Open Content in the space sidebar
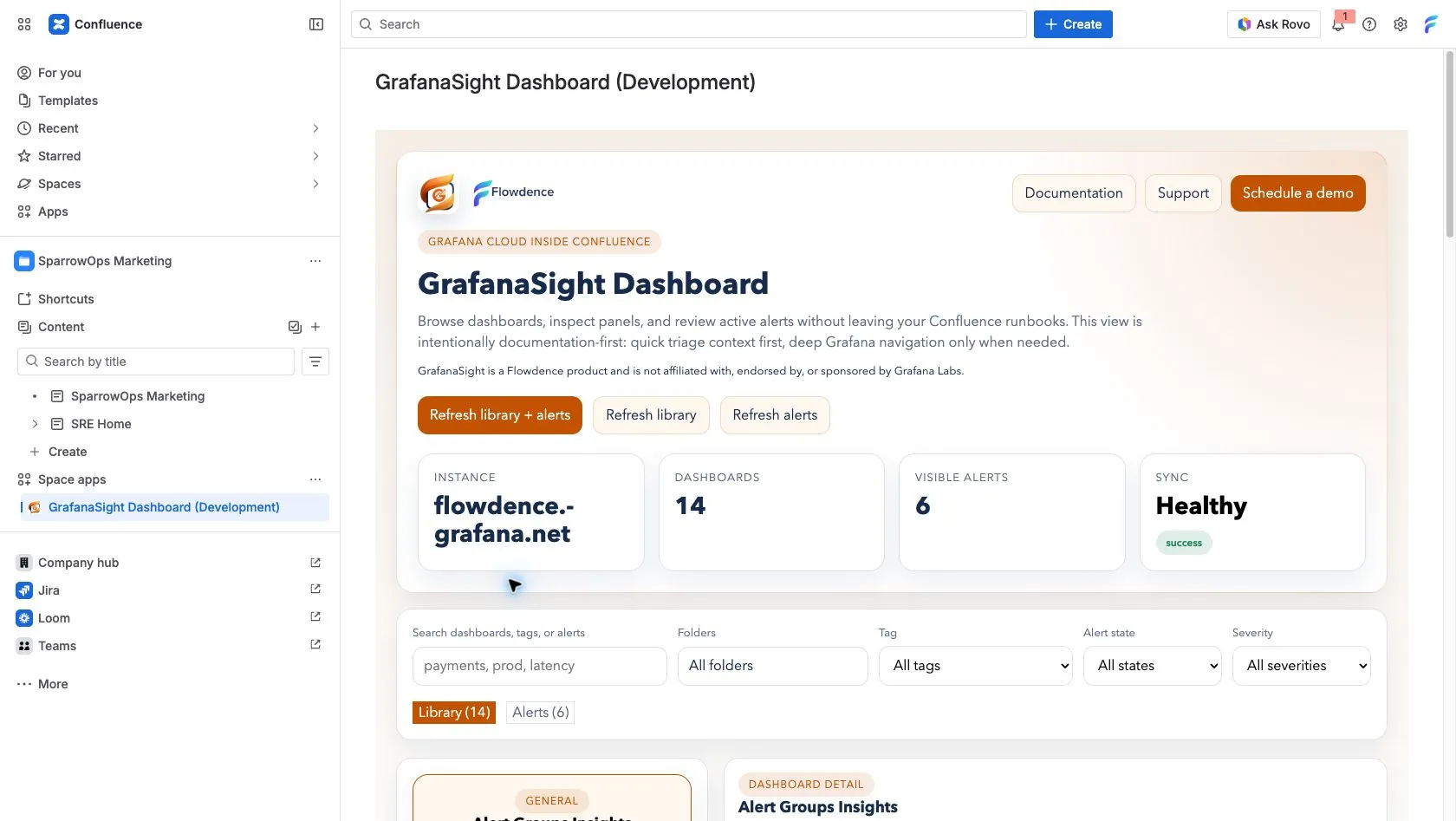The height and width of the screenshot is (821, 1456). pos(61,327)
